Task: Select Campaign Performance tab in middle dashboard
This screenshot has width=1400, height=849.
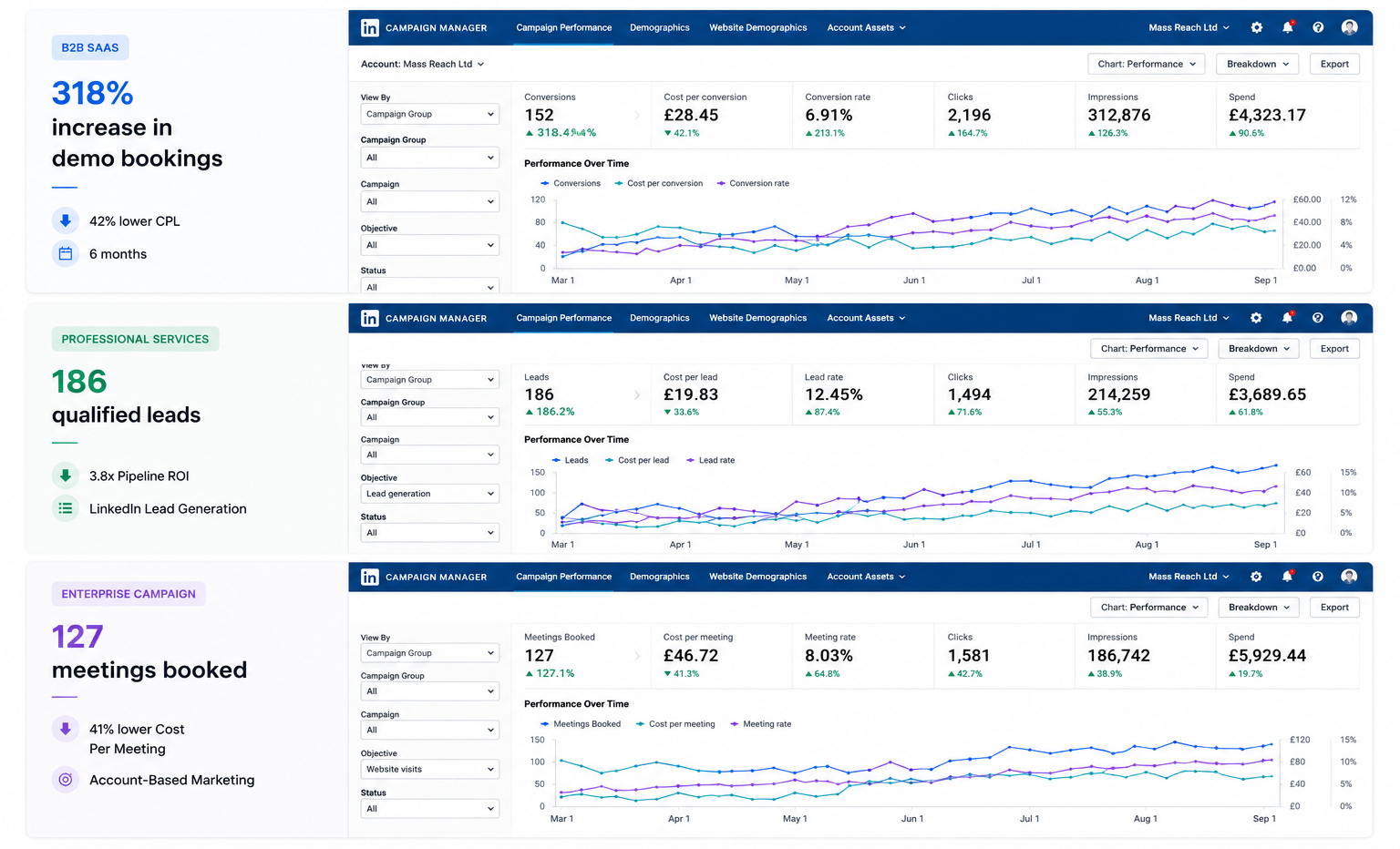Action: tap(564, 318)
